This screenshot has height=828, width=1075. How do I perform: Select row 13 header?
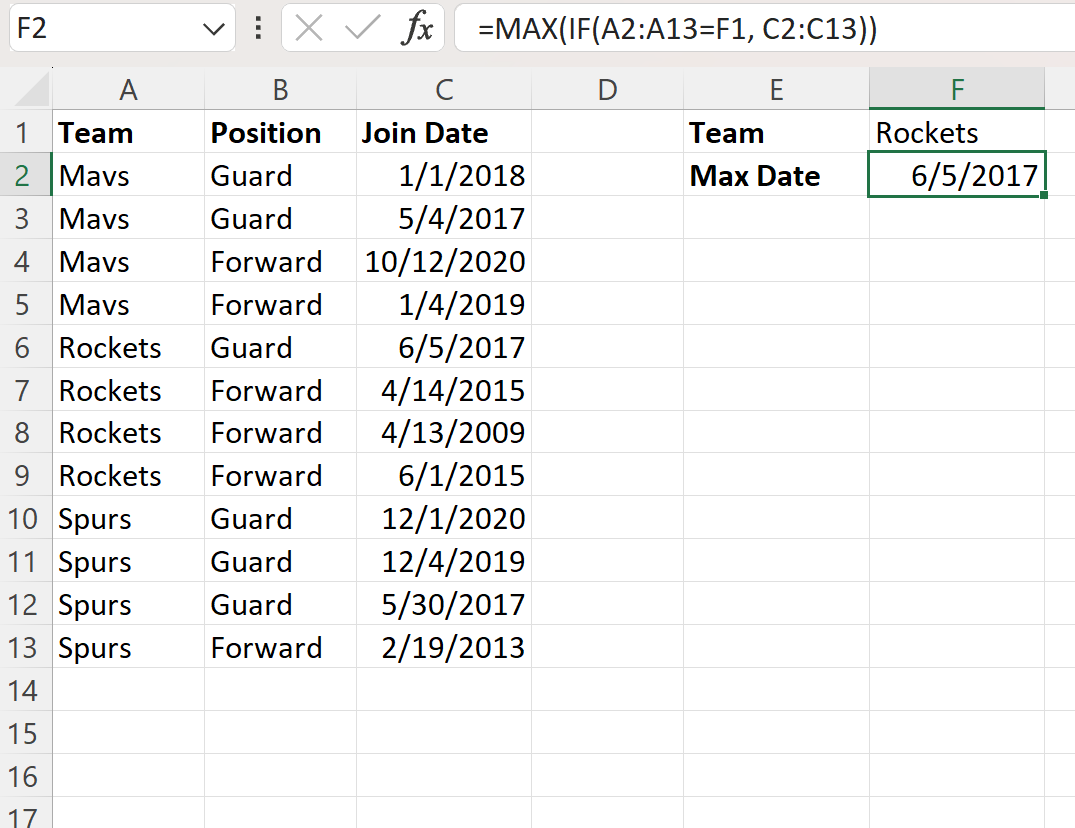pos(25,647)
